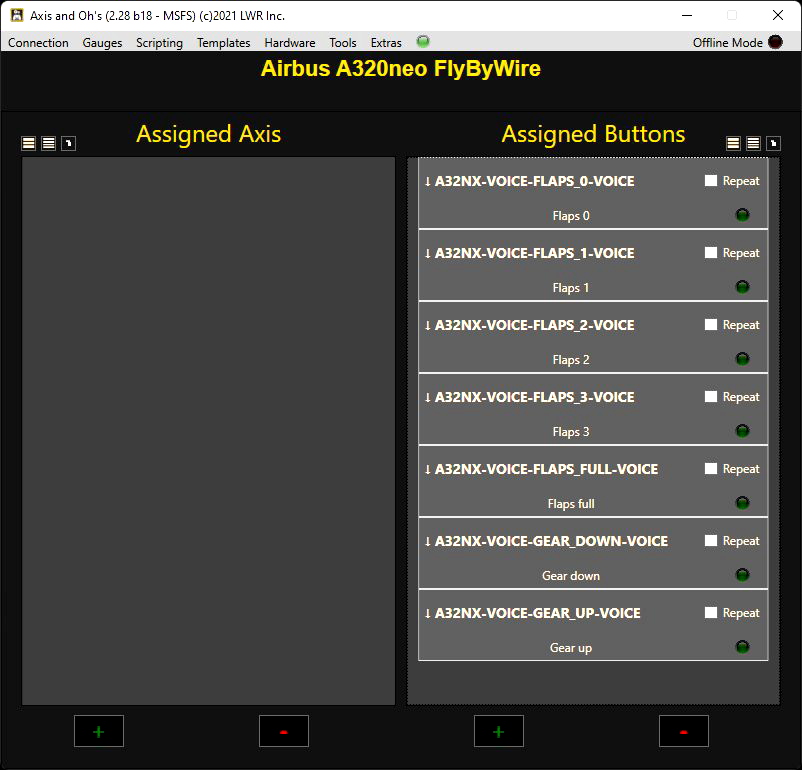Add a new button assignment with green plus
The height and width of the screenshot is (770, 802).
click(x=499, y=731)
